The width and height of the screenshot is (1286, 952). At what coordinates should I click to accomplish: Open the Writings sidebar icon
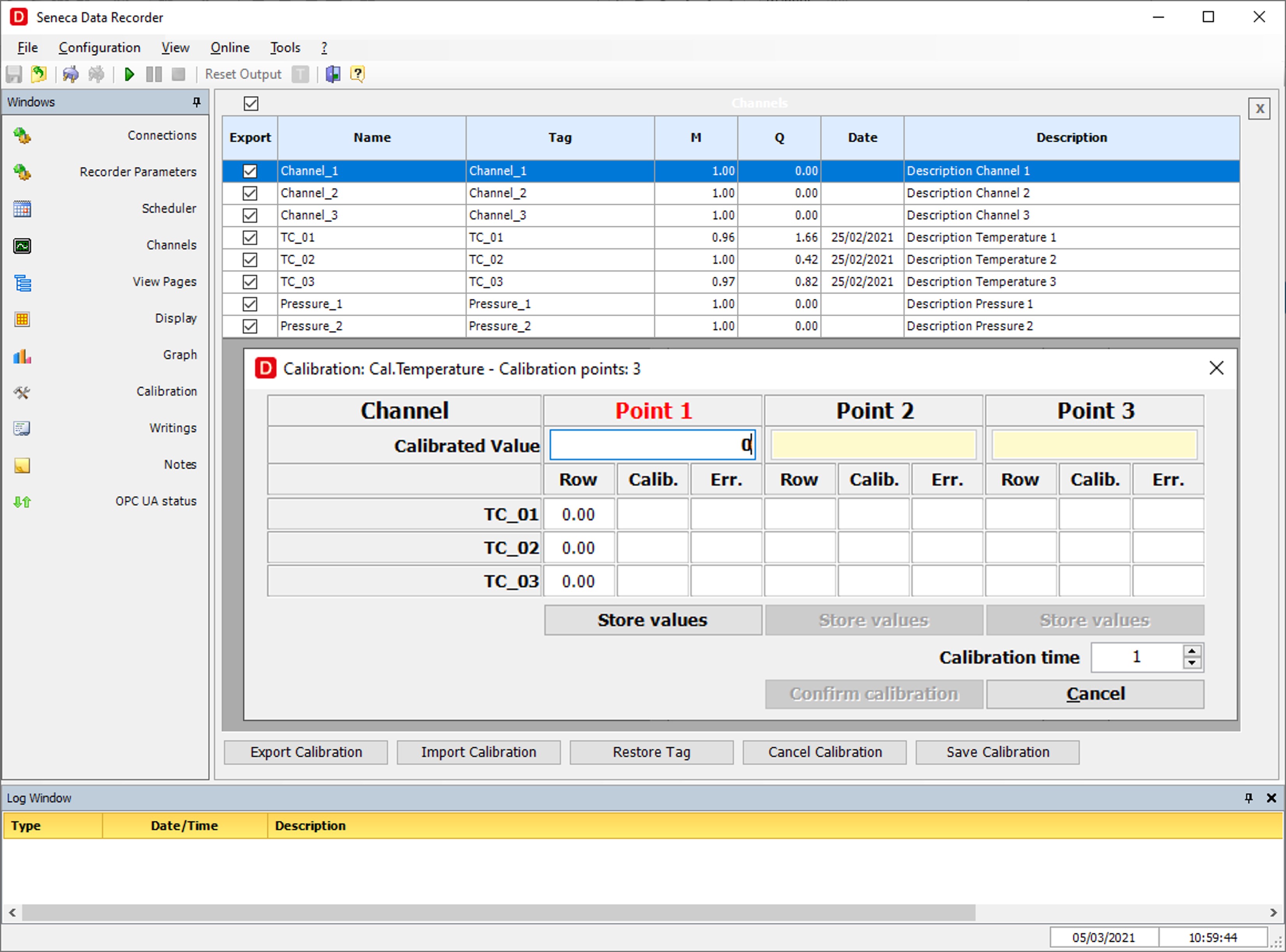pyautogui.click(x=22, y=429)
